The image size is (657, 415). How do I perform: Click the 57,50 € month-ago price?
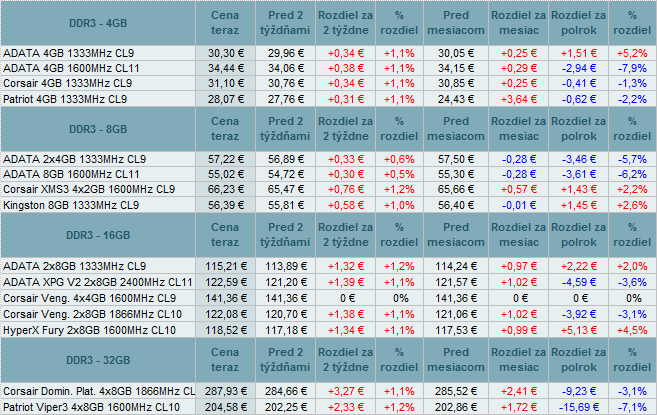[x=456, y=159]
